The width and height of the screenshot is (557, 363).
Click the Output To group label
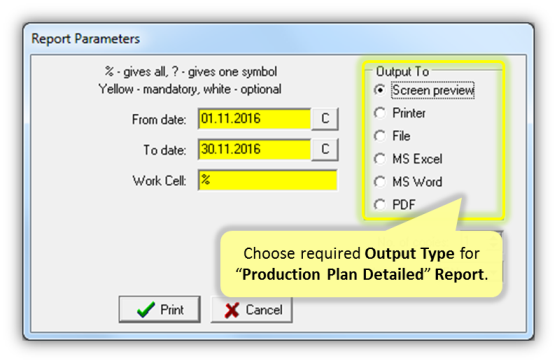point(402,71)
